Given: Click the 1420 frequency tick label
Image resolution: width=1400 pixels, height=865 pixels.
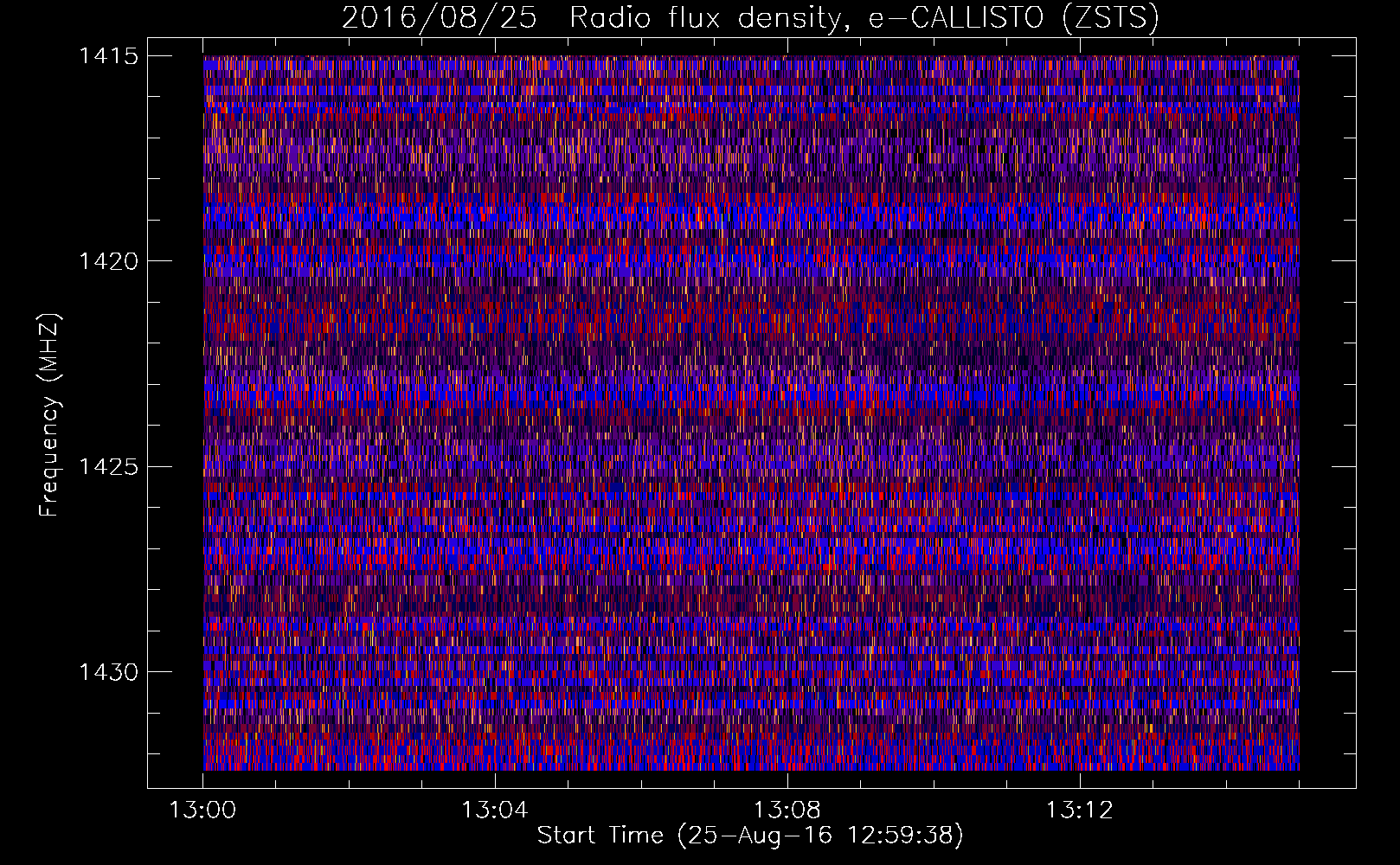Looking at the screenshot, I should pyautogui.click(x=109, y=261).
